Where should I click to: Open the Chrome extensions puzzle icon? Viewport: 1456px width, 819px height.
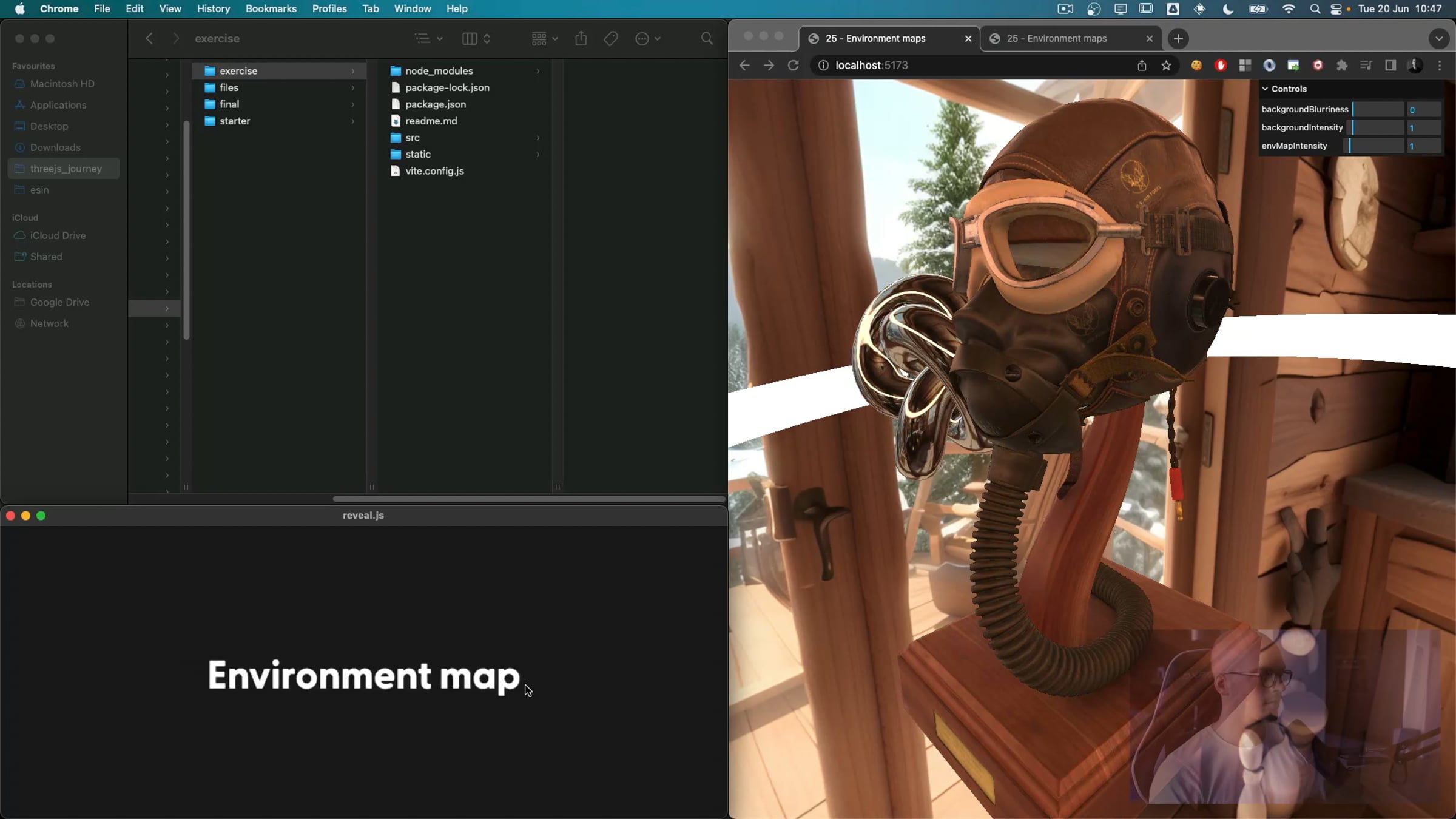1342,66
